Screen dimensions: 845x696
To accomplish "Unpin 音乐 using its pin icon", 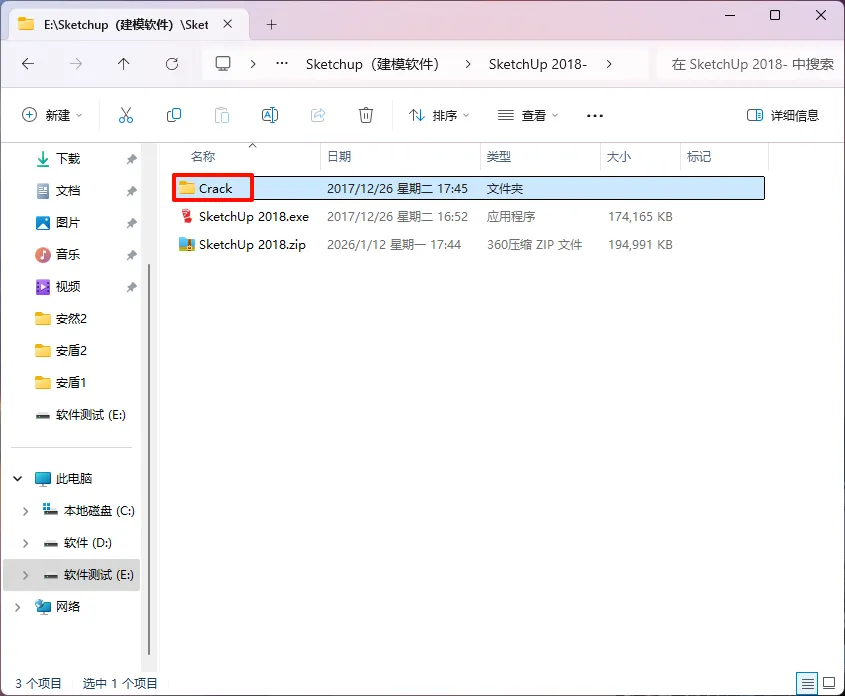I will pyautogui.click(x=131, y=255).
